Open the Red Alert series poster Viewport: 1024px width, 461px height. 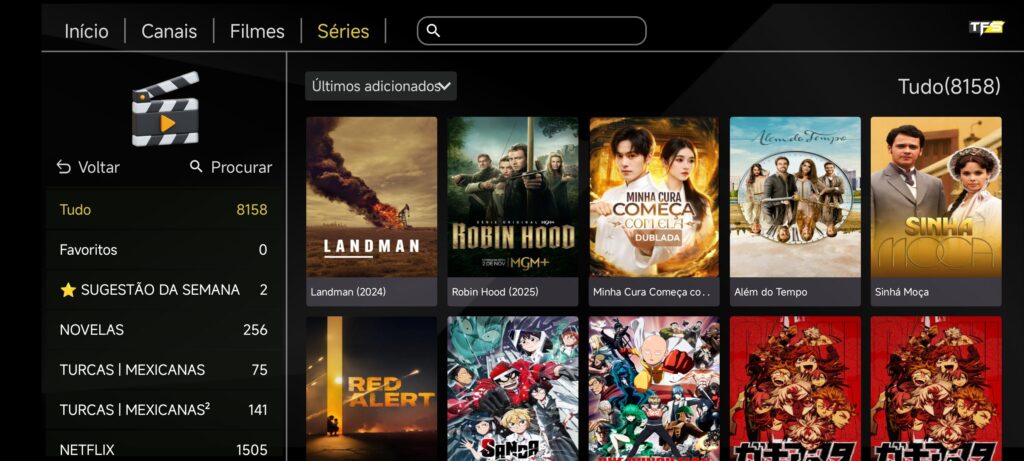coord(372,389)
